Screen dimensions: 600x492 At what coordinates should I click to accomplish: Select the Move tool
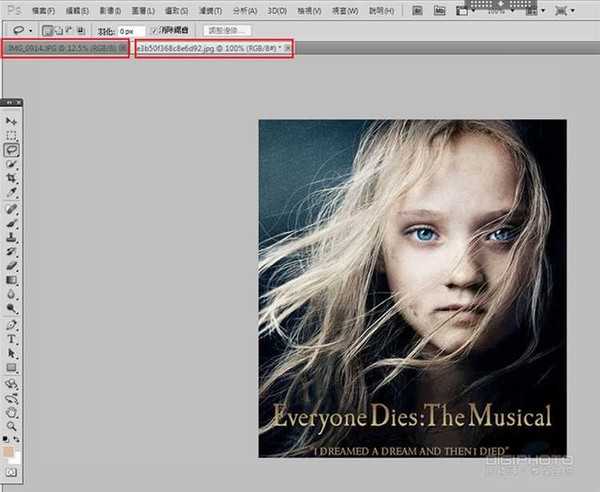pyautogui.click(x=12, y=120)
